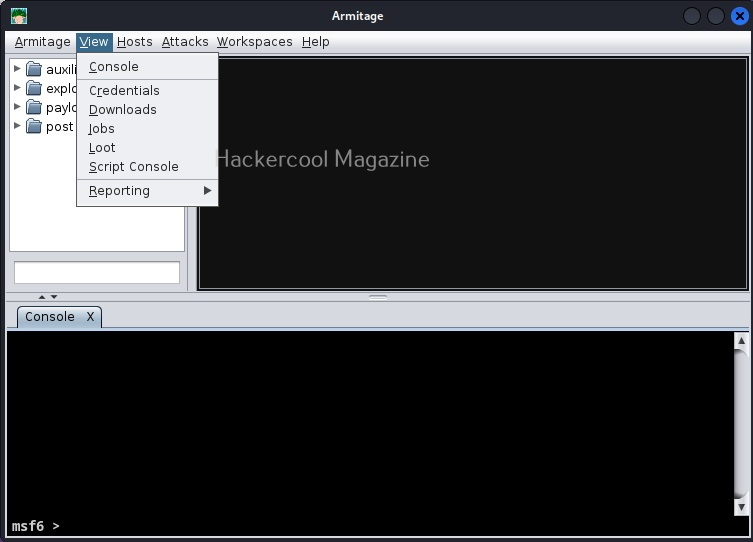
Task: Click the console vertical scrollbar thumb
Action: click(741, 424)
